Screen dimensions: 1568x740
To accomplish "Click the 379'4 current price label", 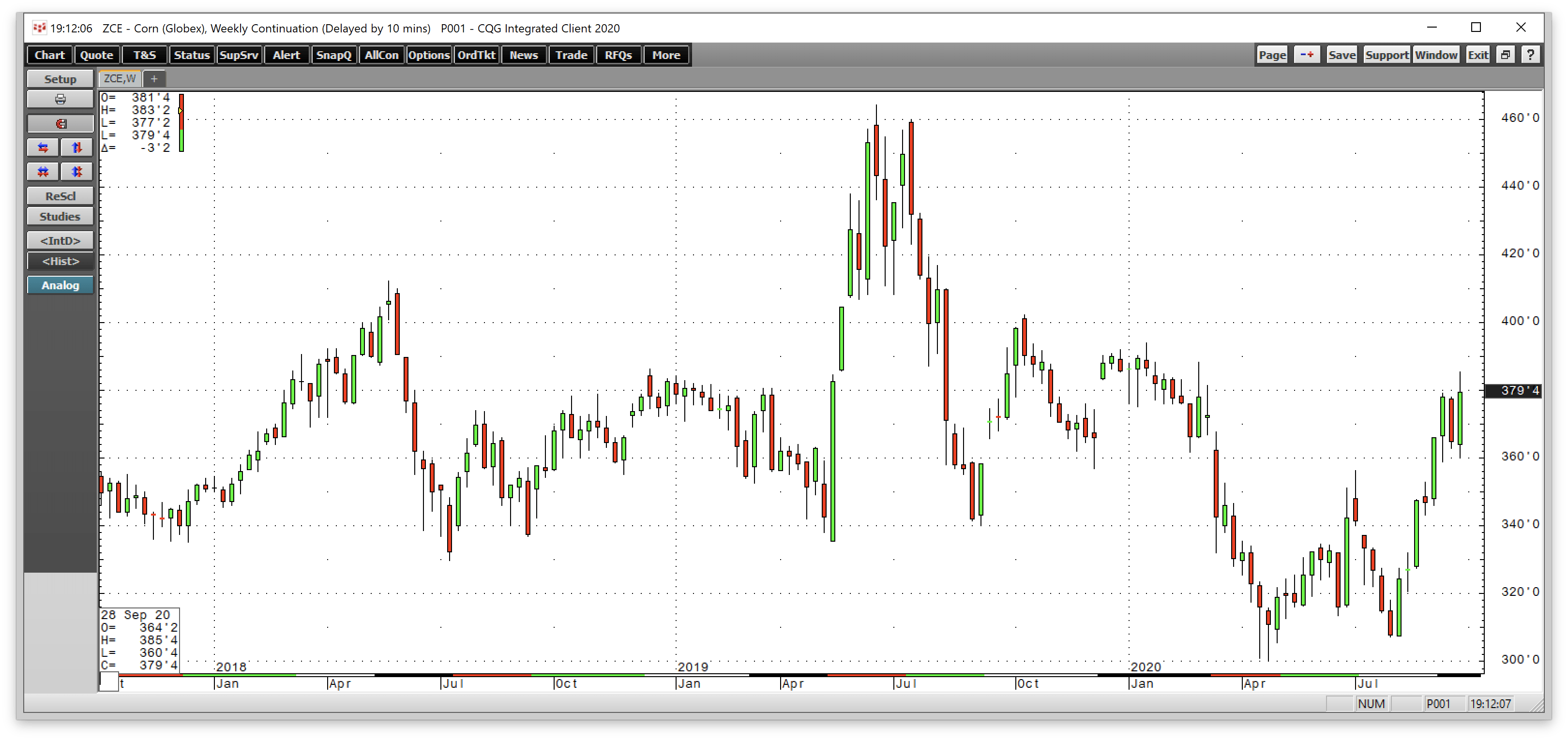I will coord(1514,390).
